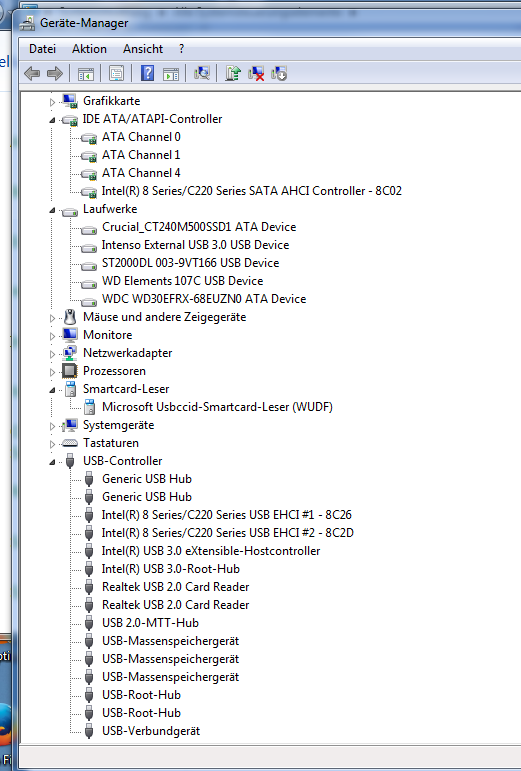Go back with the toolbar left arrow
The height and width of the screenshot is (771, 521).
click(x=32, y=74)
